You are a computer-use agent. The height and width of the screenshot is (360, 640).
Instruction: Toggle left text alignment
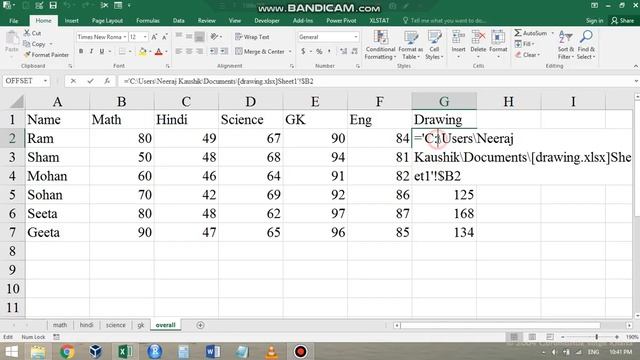point(179,51)
